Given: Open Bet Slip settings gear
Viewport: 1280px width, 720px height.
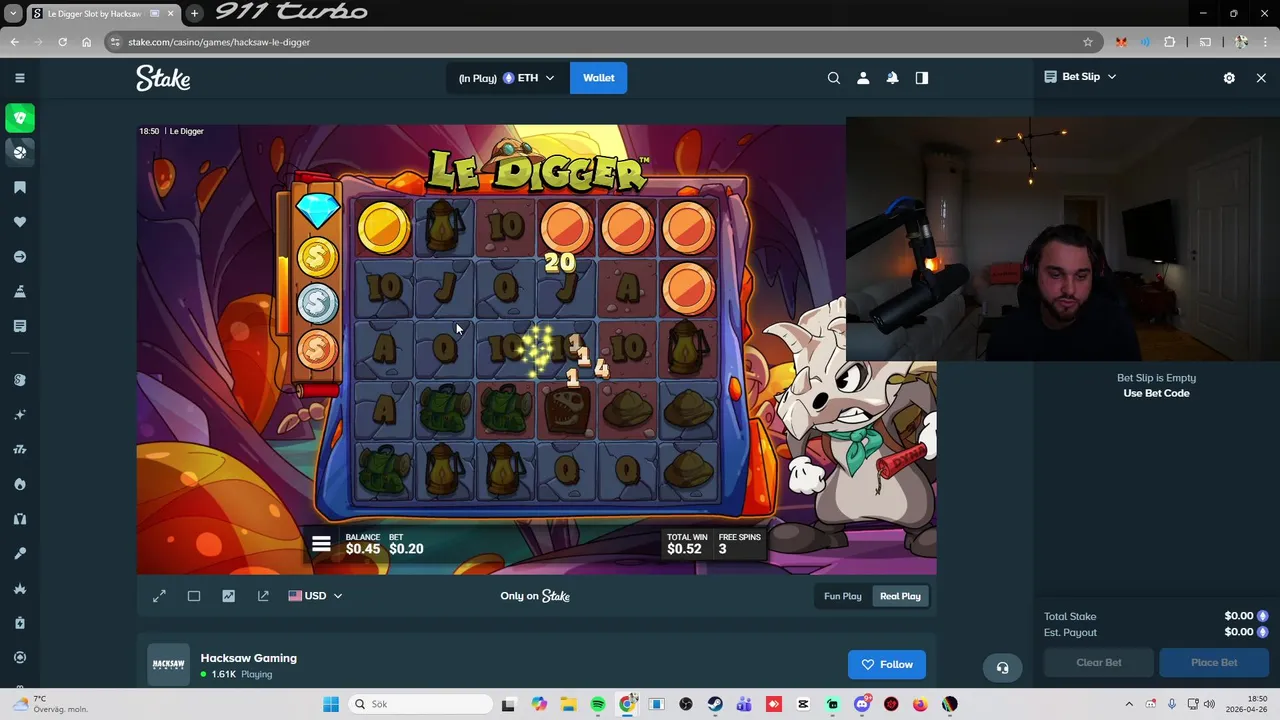Looking at the screenshot, I should (1229, 78).
